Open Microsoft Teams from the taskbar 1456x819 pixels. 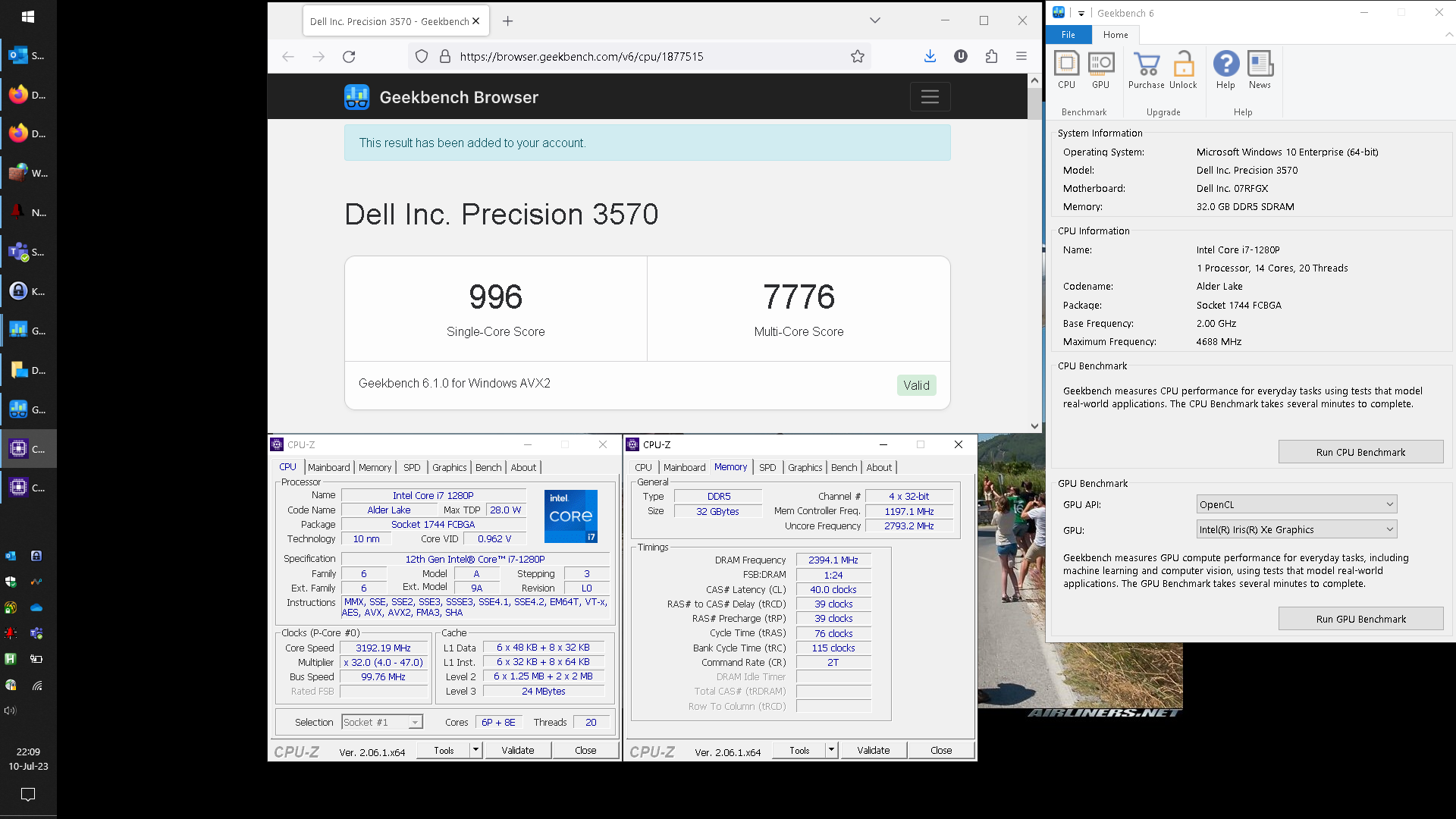tap(28, 252)
